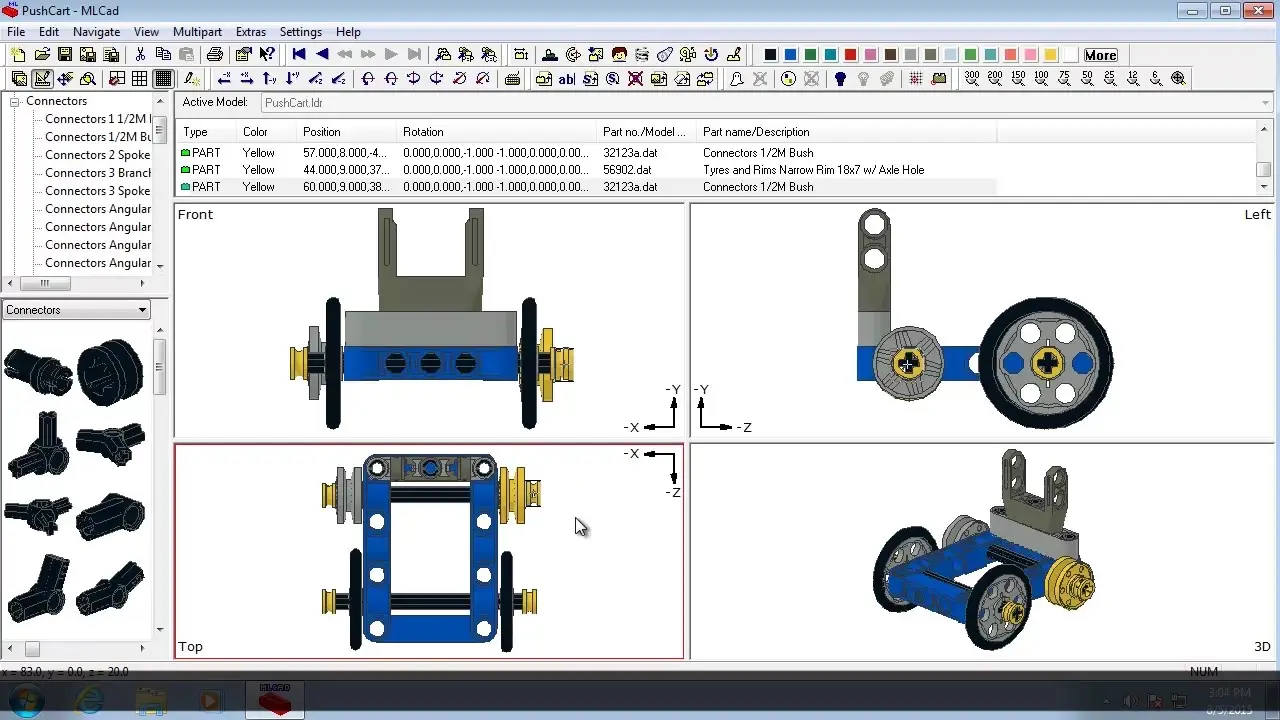Open the Settings menu

click(301, 32)
